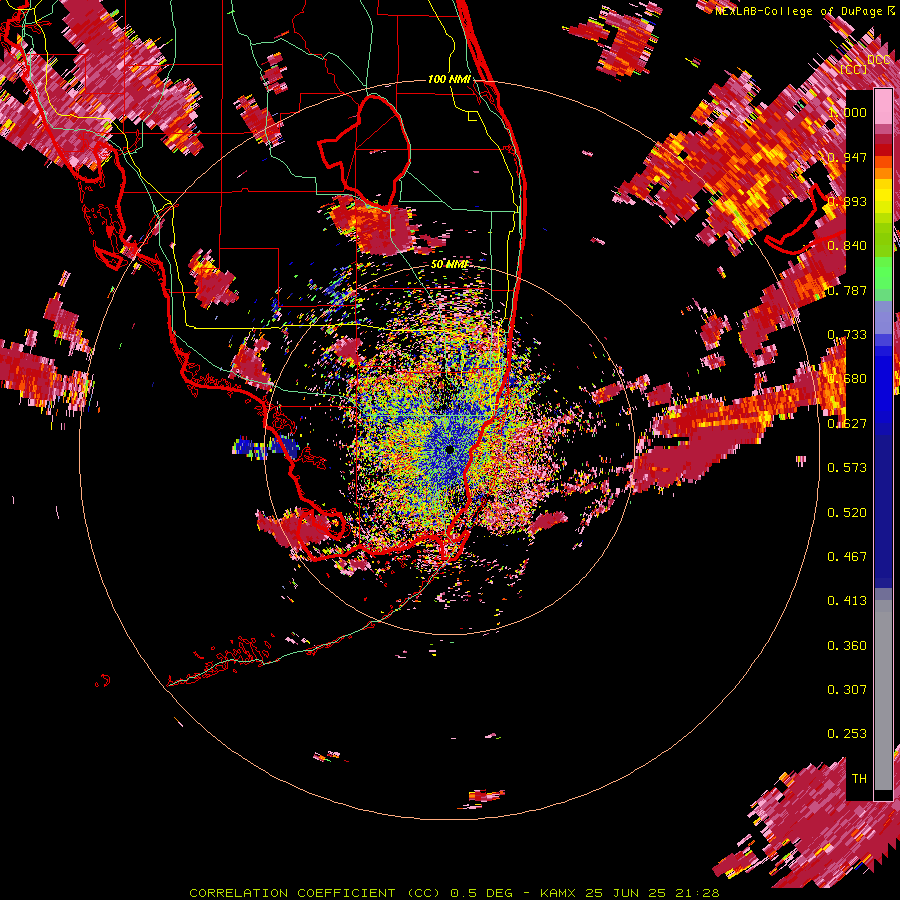This screenshot has height=900, width=900.
Task: Click the 0.893 value on the color scale
Action: point(847,201)
